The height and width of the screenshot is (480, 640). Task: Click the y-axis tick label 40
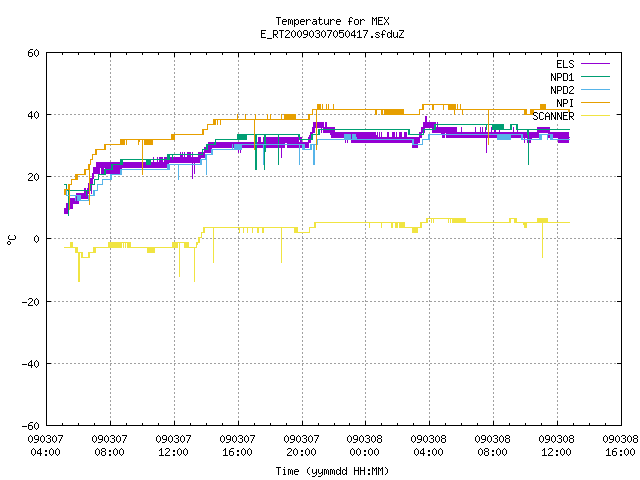click(33, 115)
